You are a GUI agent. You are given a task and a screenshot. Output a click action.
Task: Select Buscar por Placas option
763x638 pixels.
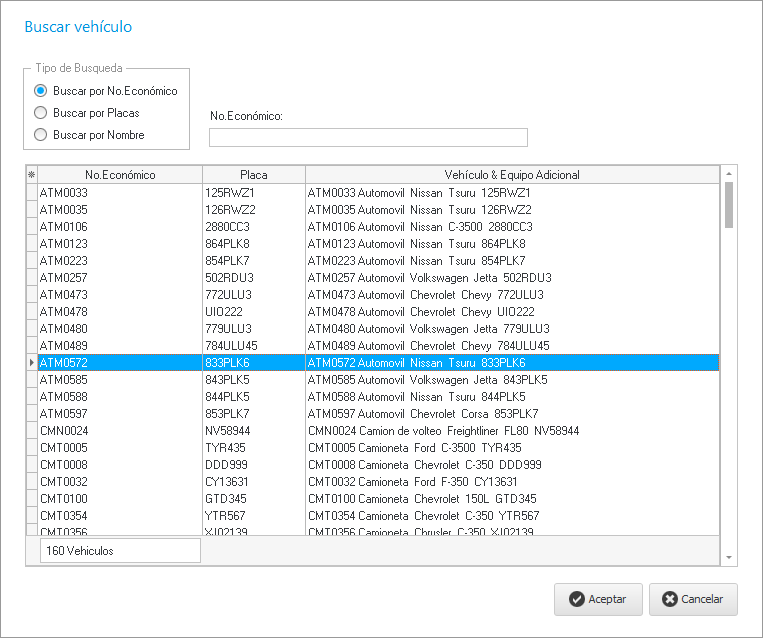pyautogui.click(x=41, y=113)
